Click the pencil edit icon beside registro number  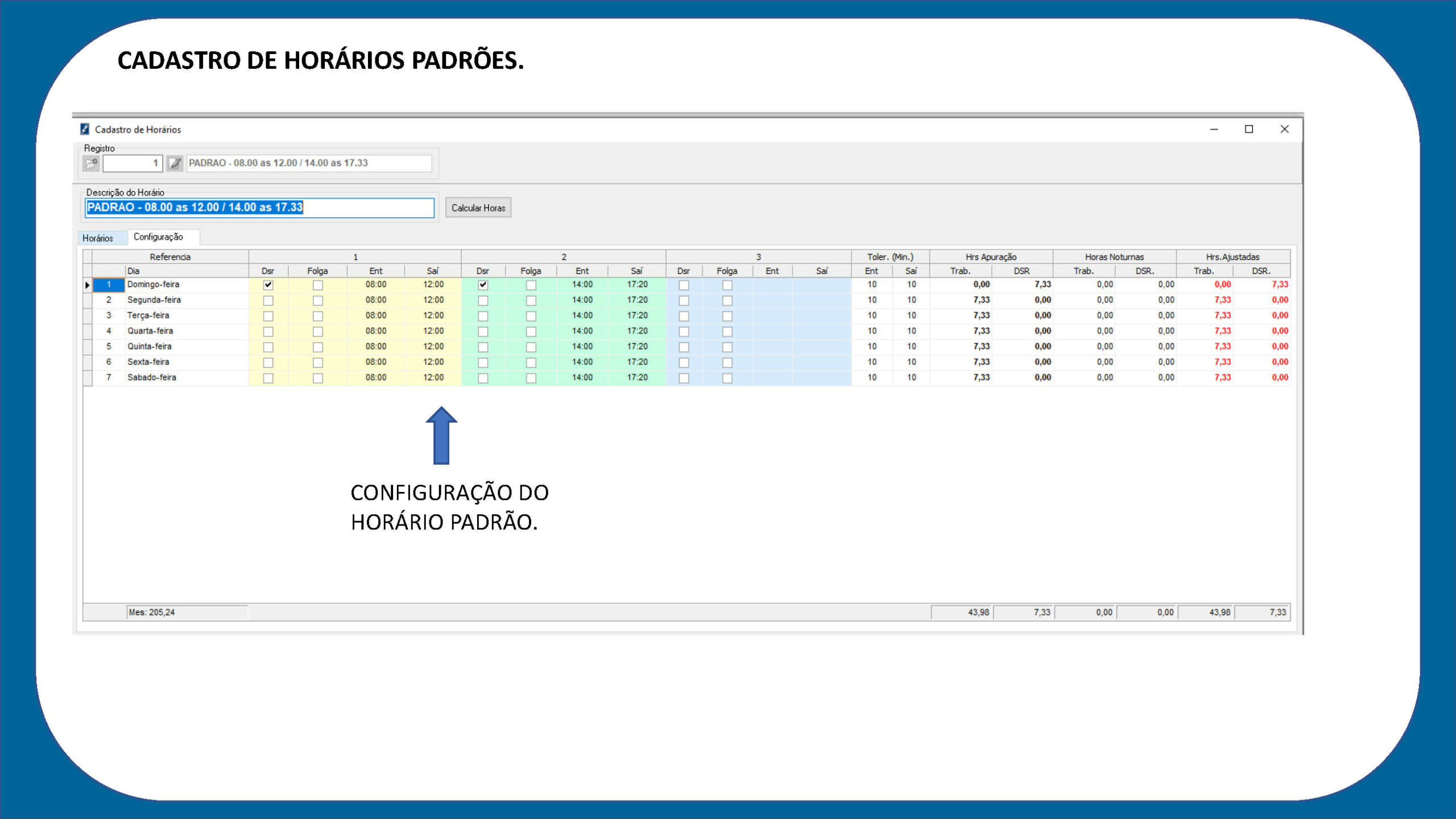175,163
